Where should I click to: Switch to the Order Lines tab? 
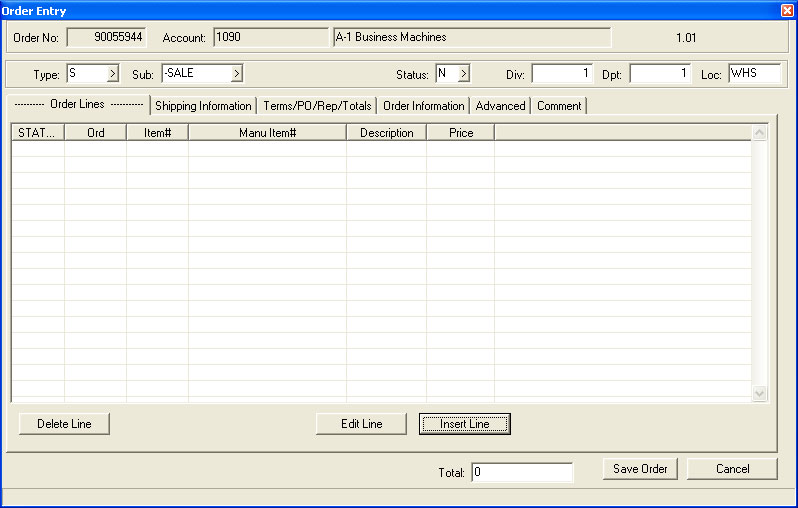tap(78, 104)
